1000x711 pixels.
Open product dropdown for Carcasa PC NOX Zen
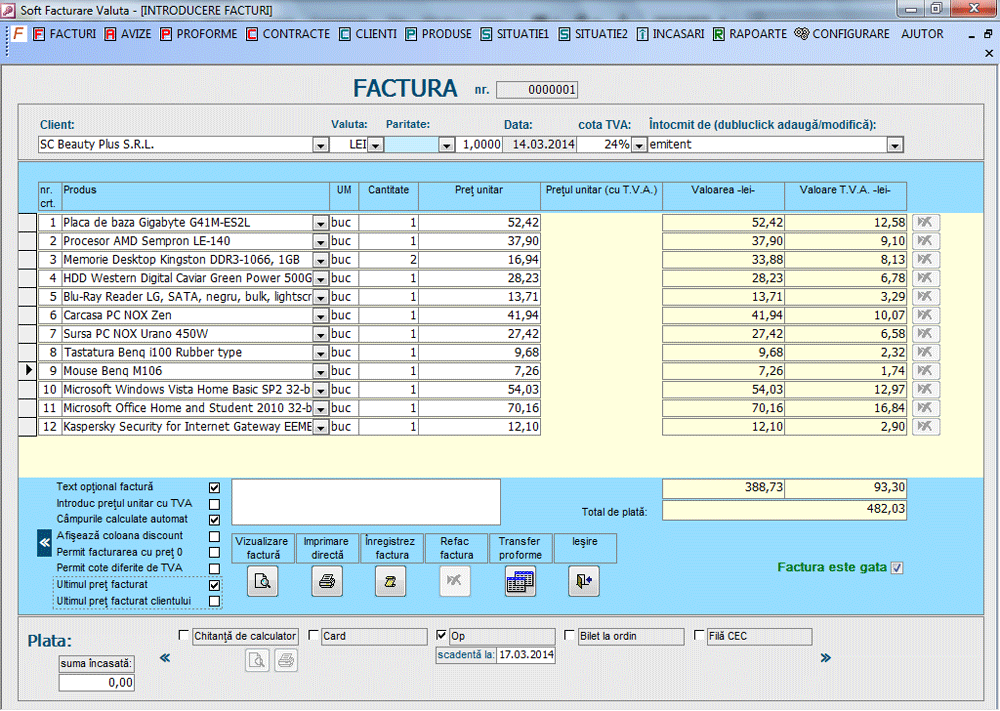point(321,315)
